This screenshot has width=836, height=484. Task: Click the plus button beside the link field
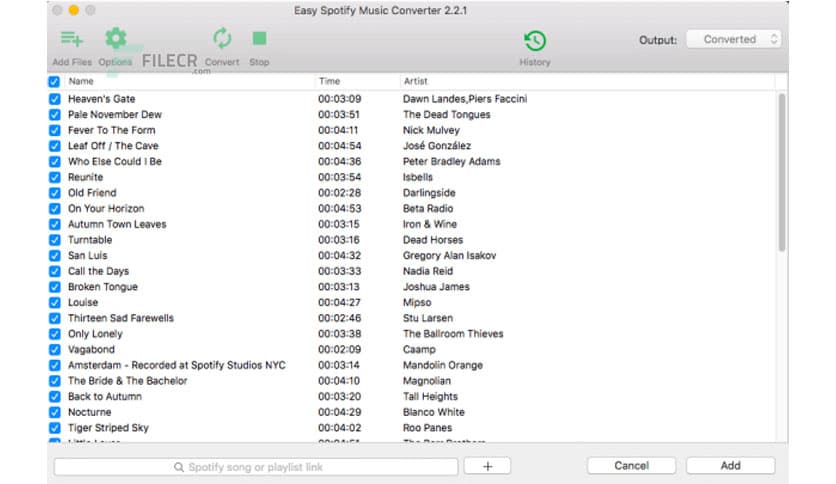487,466
